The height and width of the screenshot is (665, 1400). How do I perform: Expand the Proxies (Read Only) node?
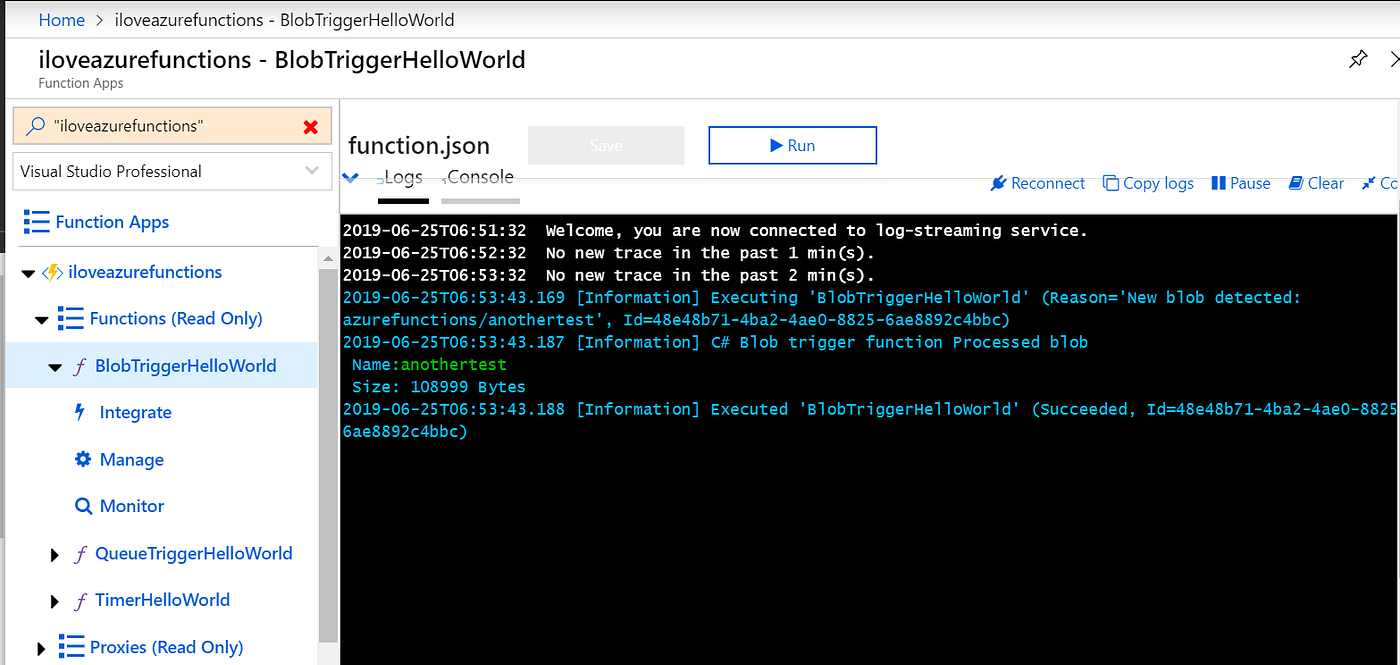click(x=41, y=649)
